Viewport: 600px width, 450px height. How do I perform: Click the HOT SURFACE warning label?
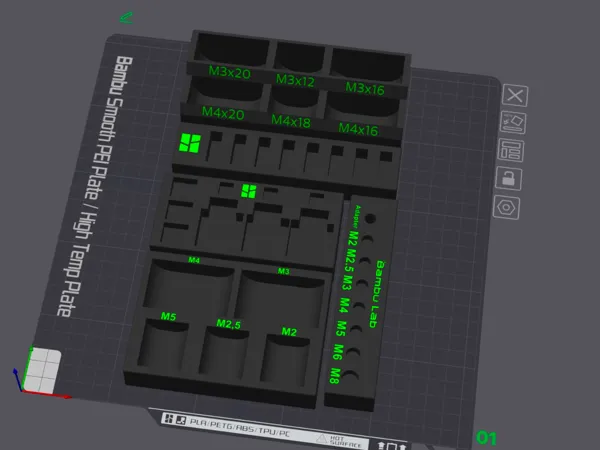(x=340, y=442)
